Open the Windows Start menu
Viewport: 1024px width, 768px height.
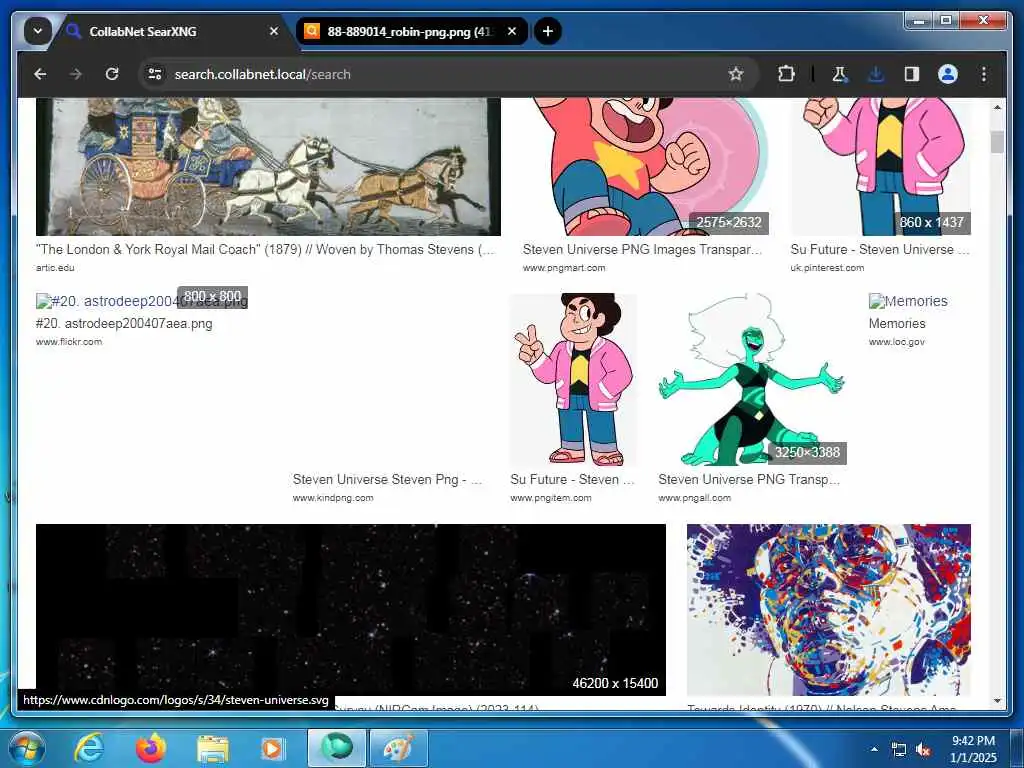pos(26,748)
